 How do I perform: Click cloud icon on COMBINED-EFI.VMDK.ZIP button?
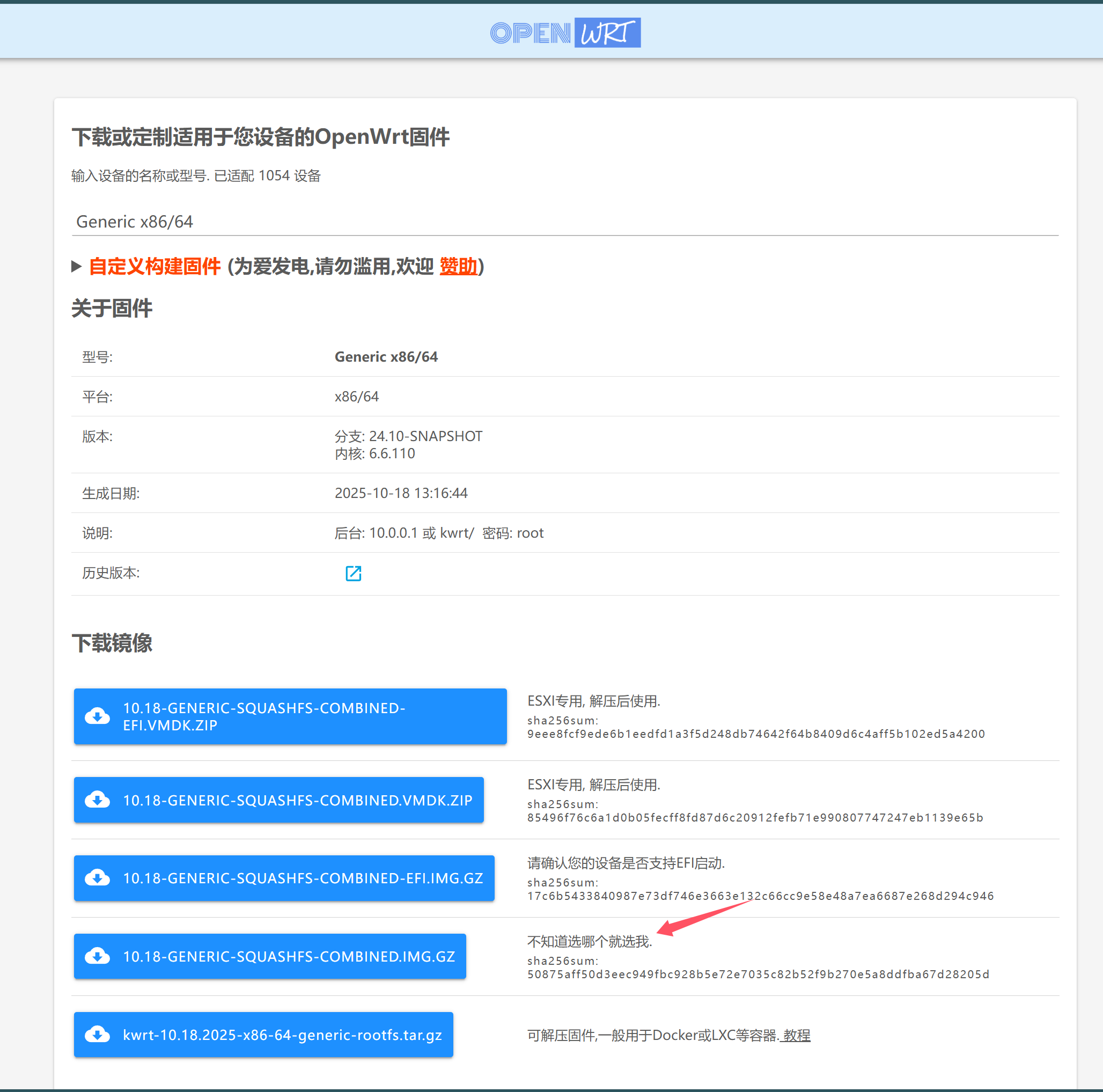pos(98,716)
